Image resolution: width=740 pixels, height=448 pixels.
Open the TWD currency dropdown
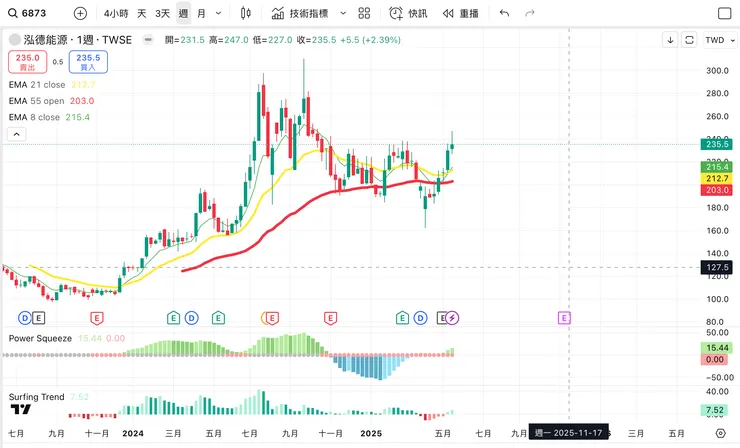tap(720, 40)
